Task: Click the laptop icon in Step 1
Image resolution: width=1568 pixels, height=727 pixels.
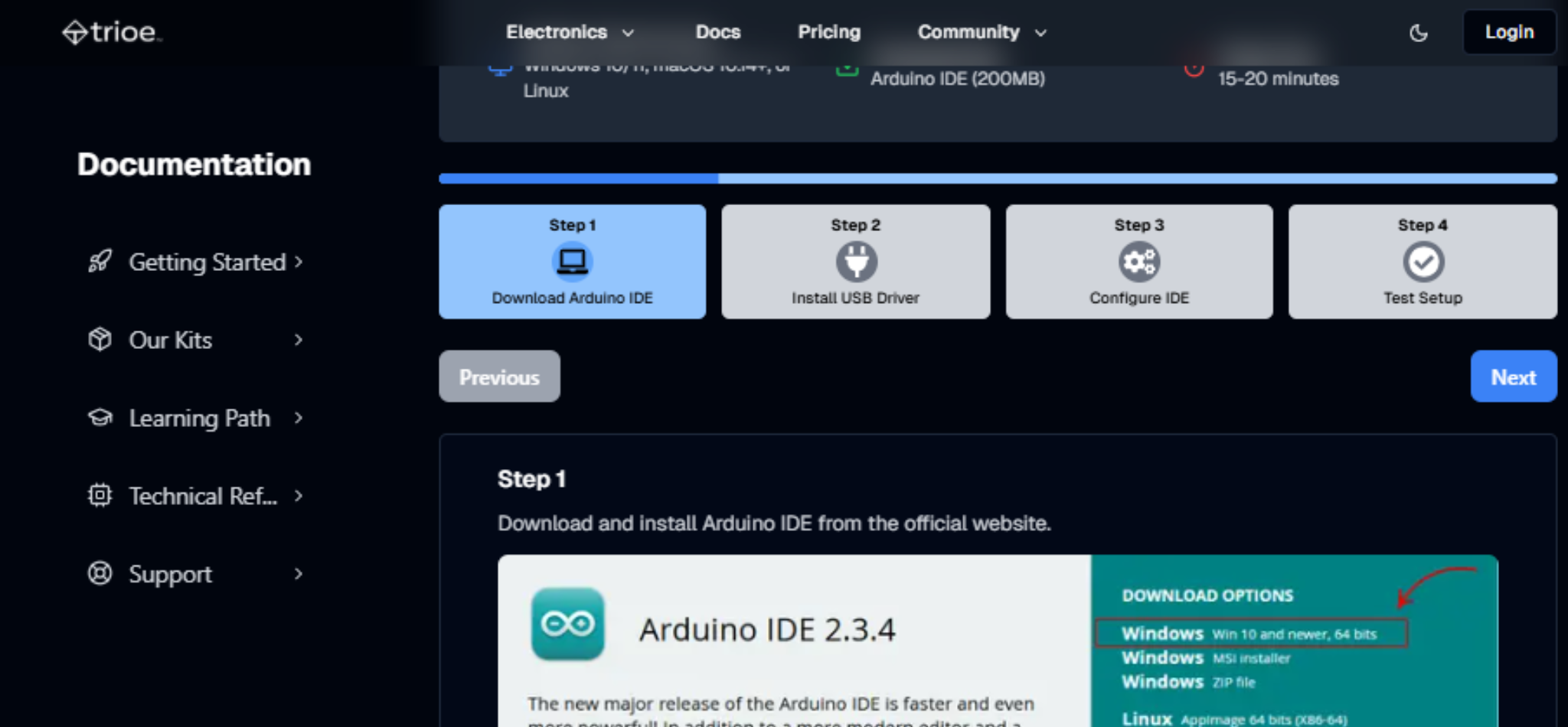Action: (572, 262)
